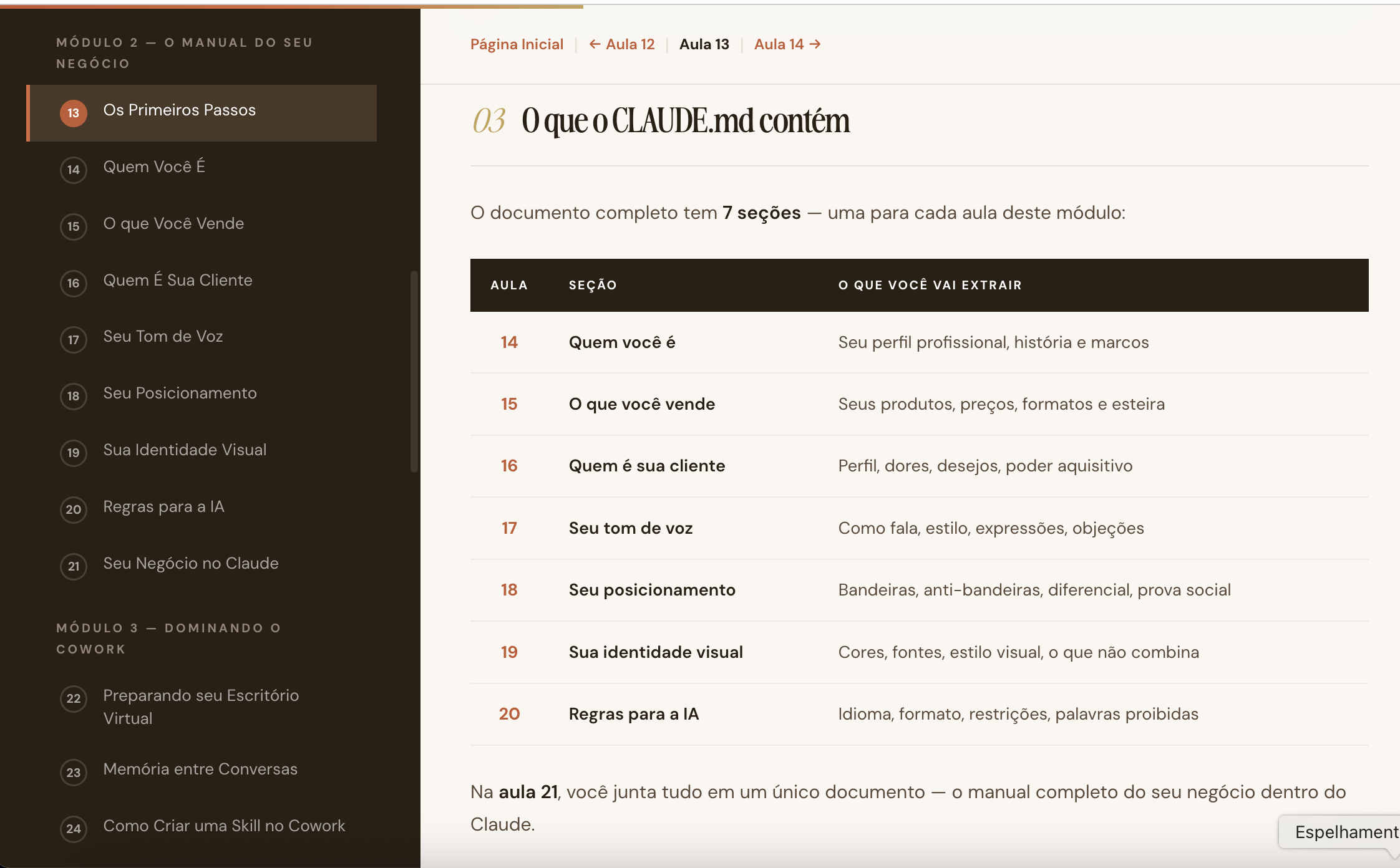Click Perfil, dores, desejos, poder aquisitivo

point(985,466)
